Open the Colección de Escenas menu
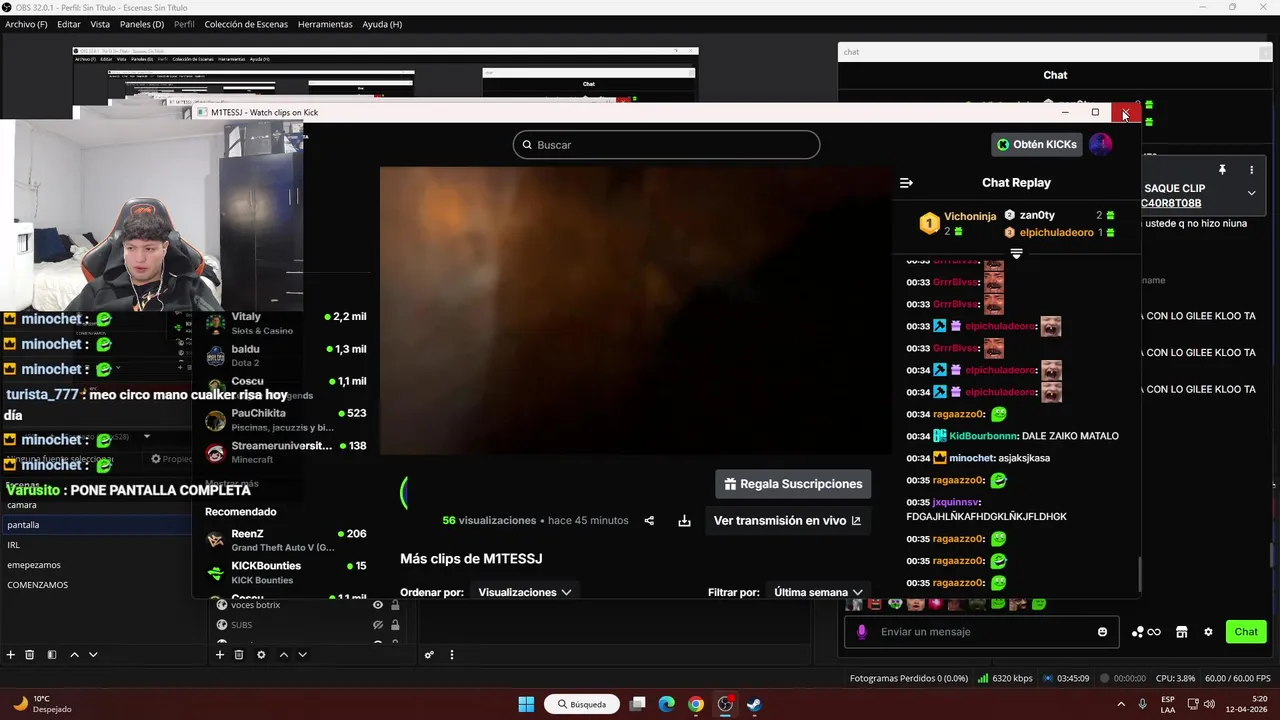This screenshot has height=720, width=1280. coord(245,24)
